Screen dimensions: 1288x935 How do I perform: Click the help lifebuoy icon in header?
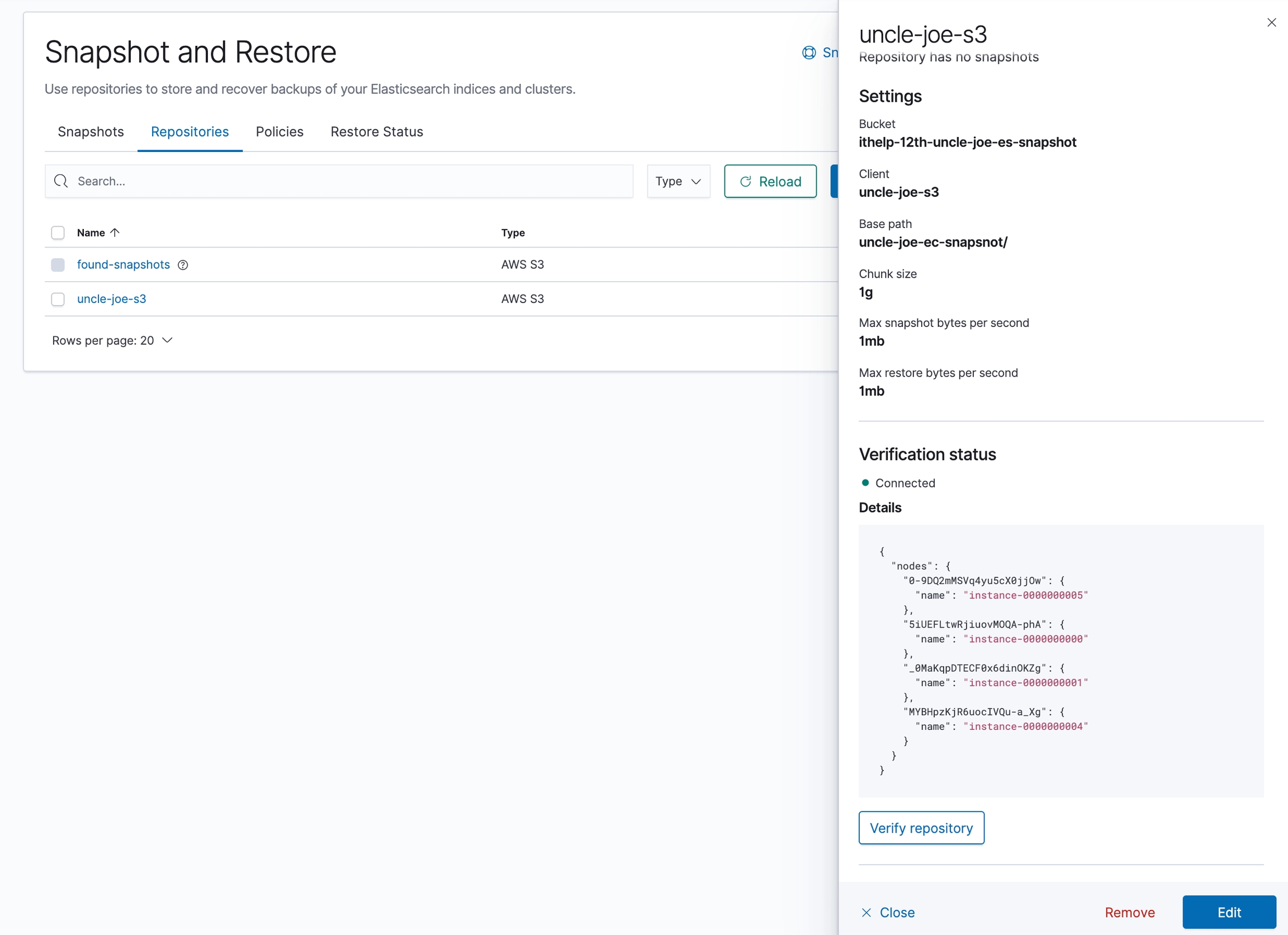(x=809, y=53)
